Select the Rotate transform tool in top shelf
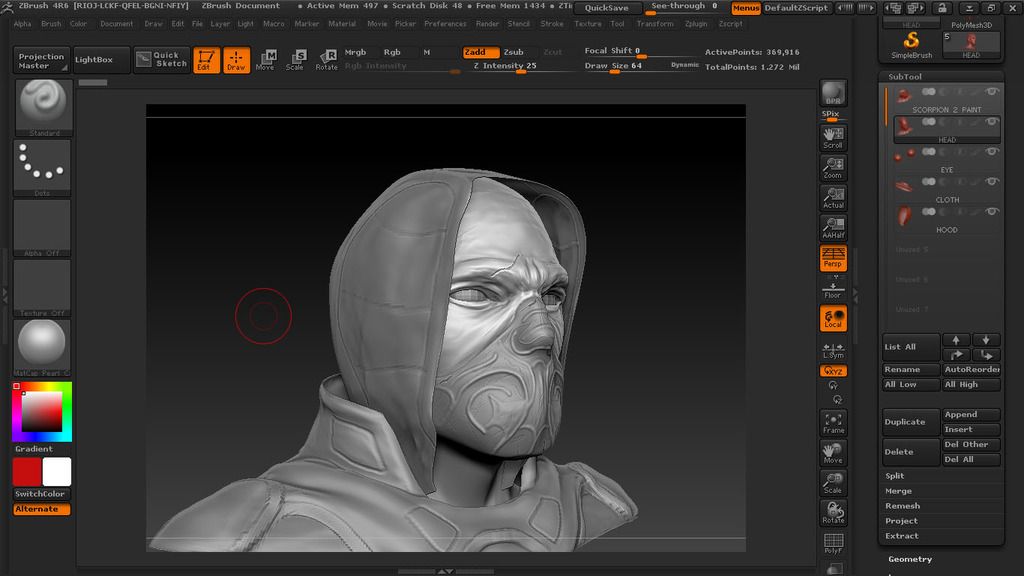 tap(326, 60)
